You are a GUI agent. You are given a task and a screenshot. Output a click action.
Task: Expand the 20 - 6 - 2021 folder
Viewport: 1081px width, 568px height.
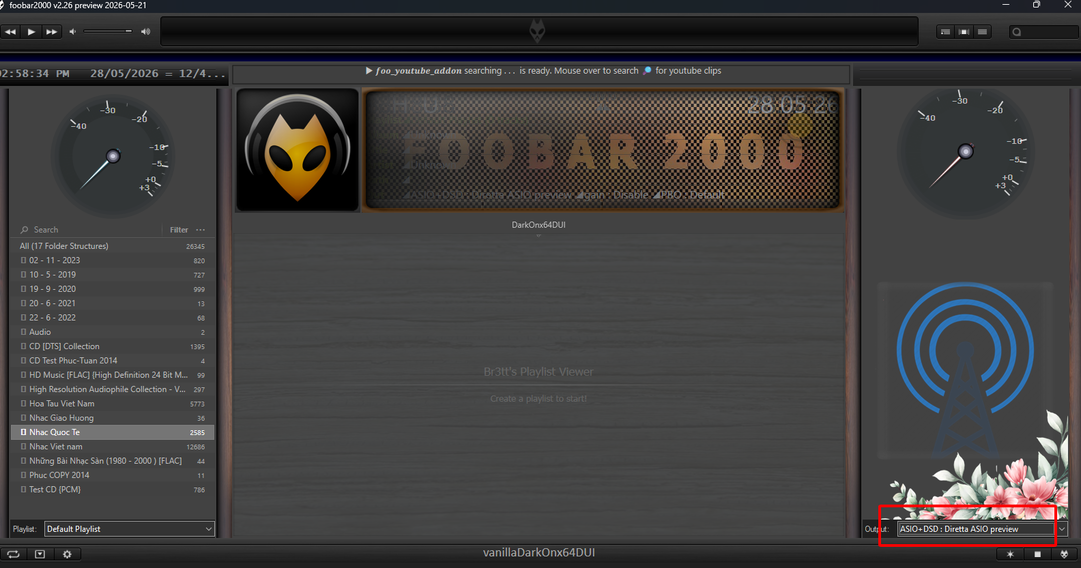23,303
